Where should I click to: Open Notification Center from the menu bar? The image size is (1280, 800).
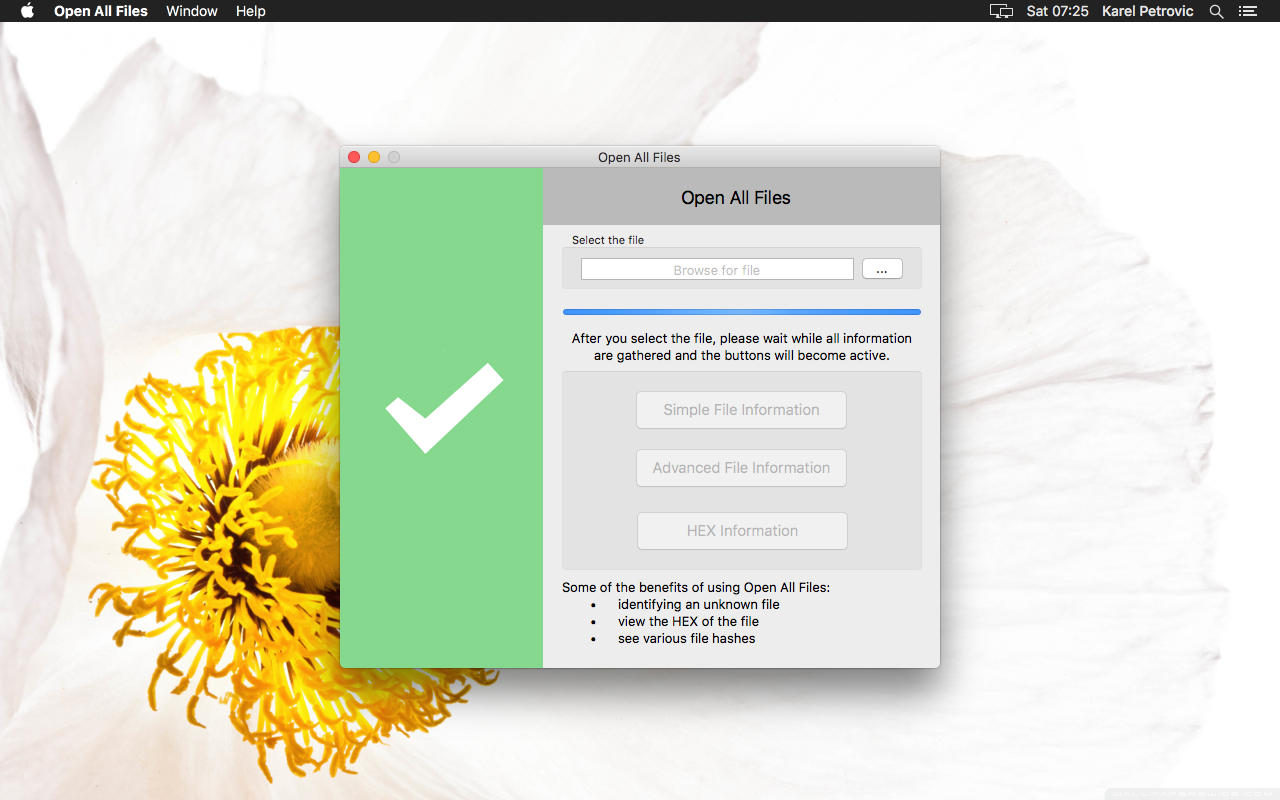(x=1248, y=11)
